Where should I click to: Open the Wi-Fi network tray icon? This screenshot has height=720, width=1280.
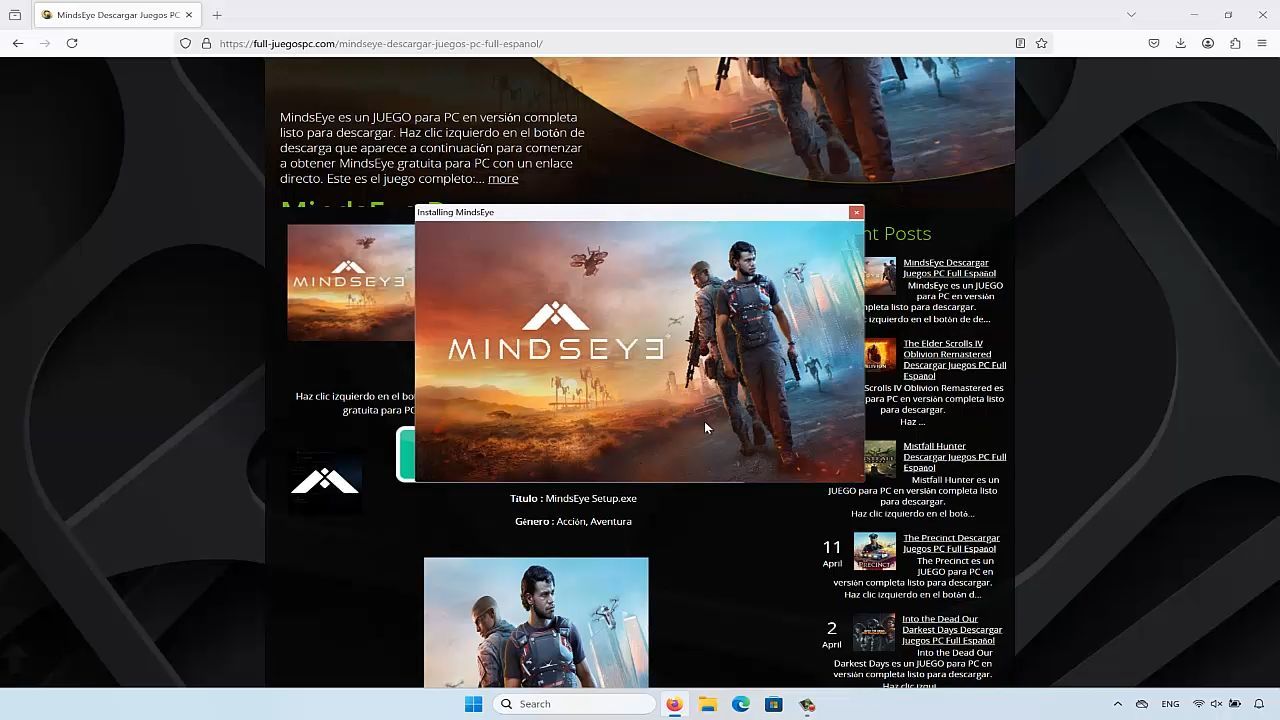tap(1198, 704)
